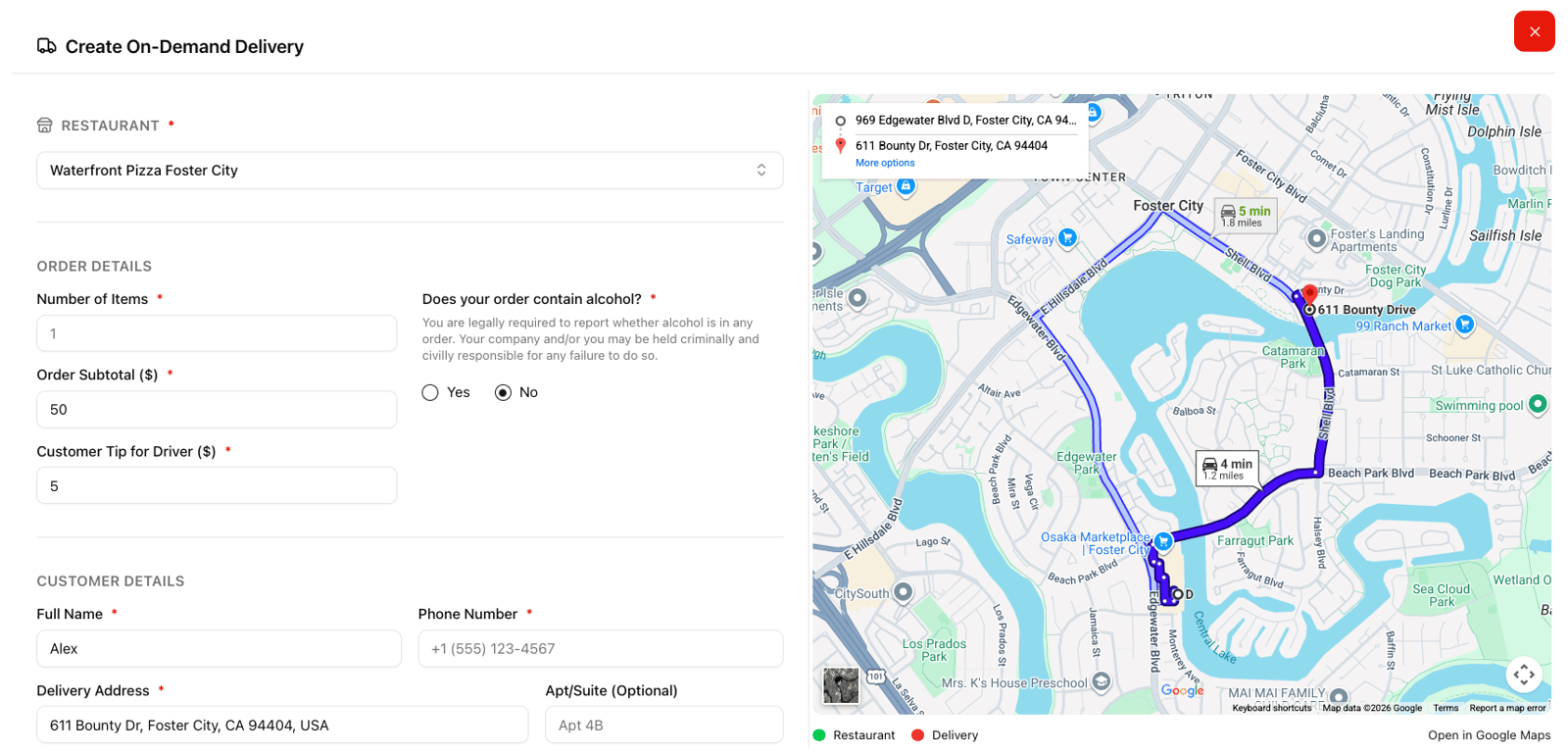
Task: Click Keyboard shortcuts on map
Action: [1271, 708]
